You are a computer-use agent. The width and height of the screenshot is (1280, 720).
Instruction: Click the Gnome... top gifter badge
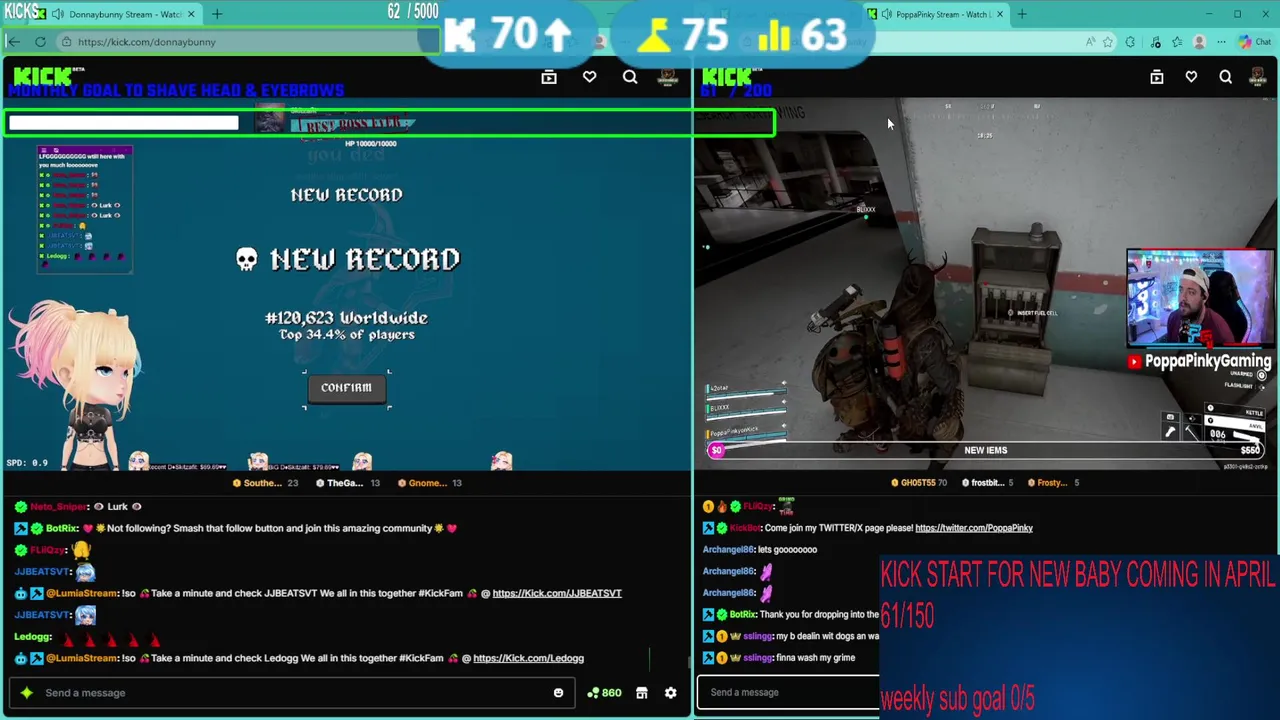click(429, 483)
